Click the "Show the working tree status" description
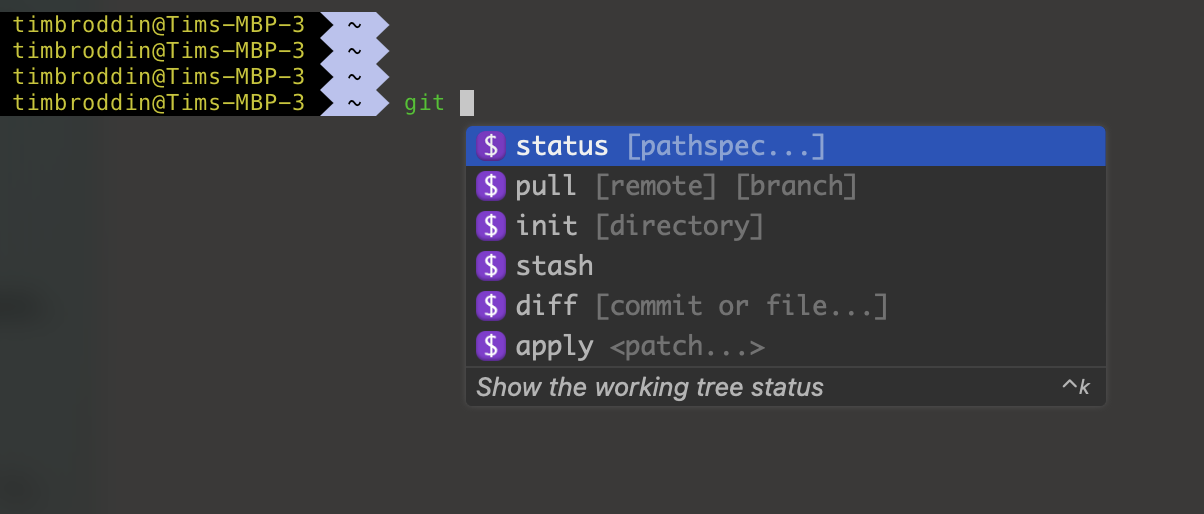The image size is (1204, 514). pyautogui.click(x=650, y=387)
